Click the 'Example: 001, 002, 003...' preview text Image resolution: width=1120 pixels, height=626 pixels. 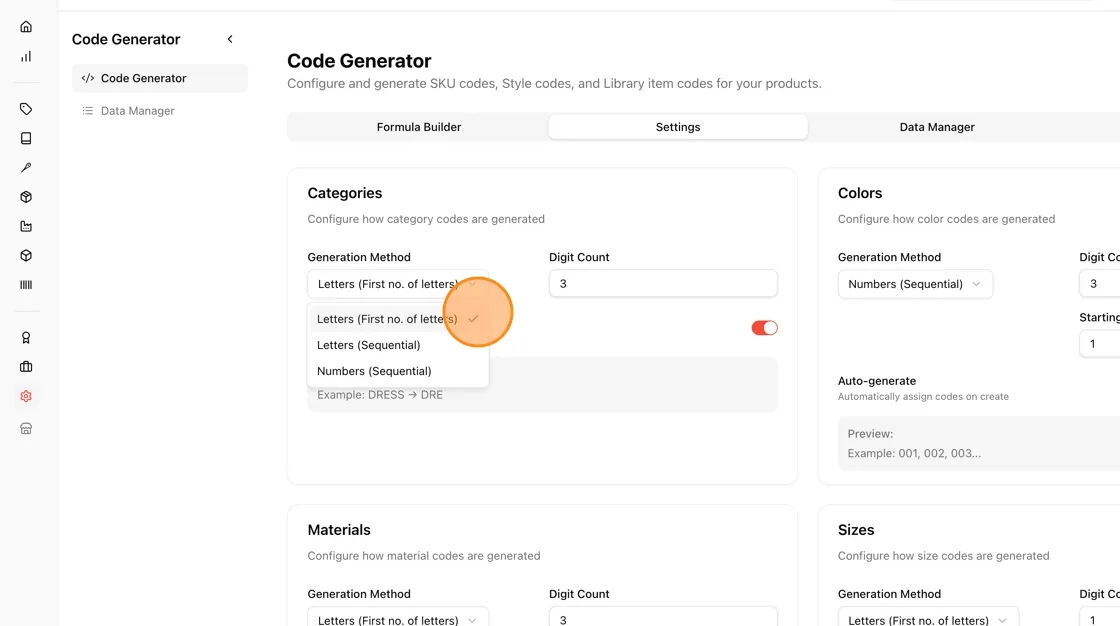pyautogui.click(x=914, y=453)
